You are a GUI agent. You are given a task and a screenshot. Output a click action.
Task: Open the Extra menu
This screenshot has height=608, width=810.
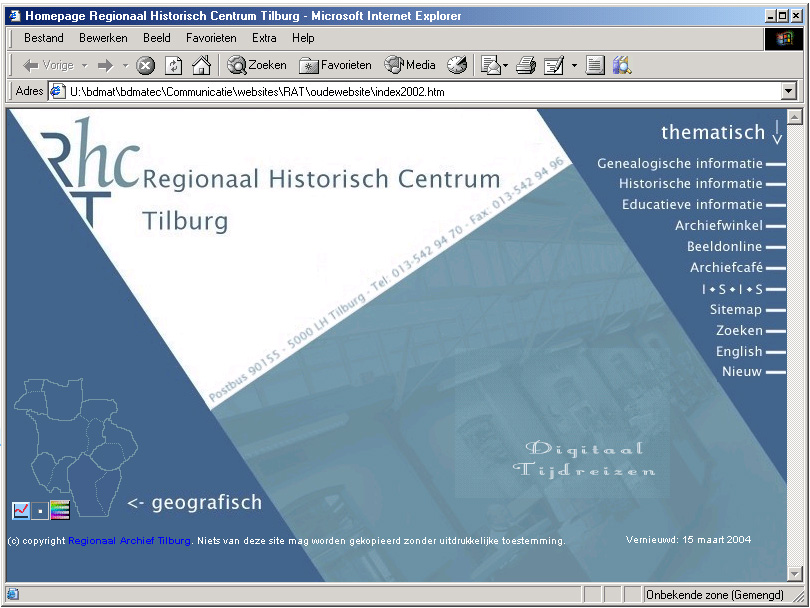[x=264, y=38]
